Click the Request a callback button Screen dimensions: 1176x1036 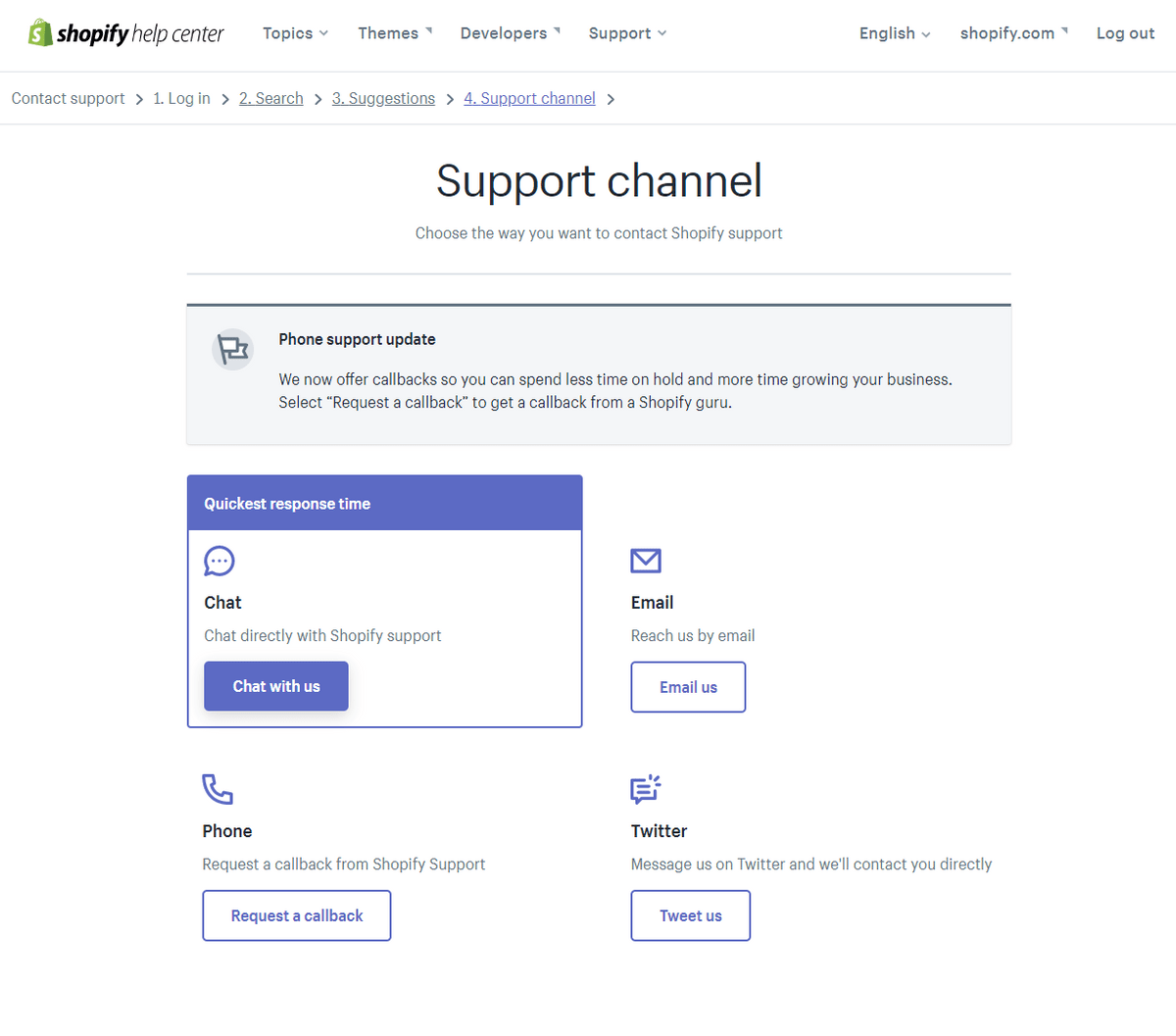point(297,915)
